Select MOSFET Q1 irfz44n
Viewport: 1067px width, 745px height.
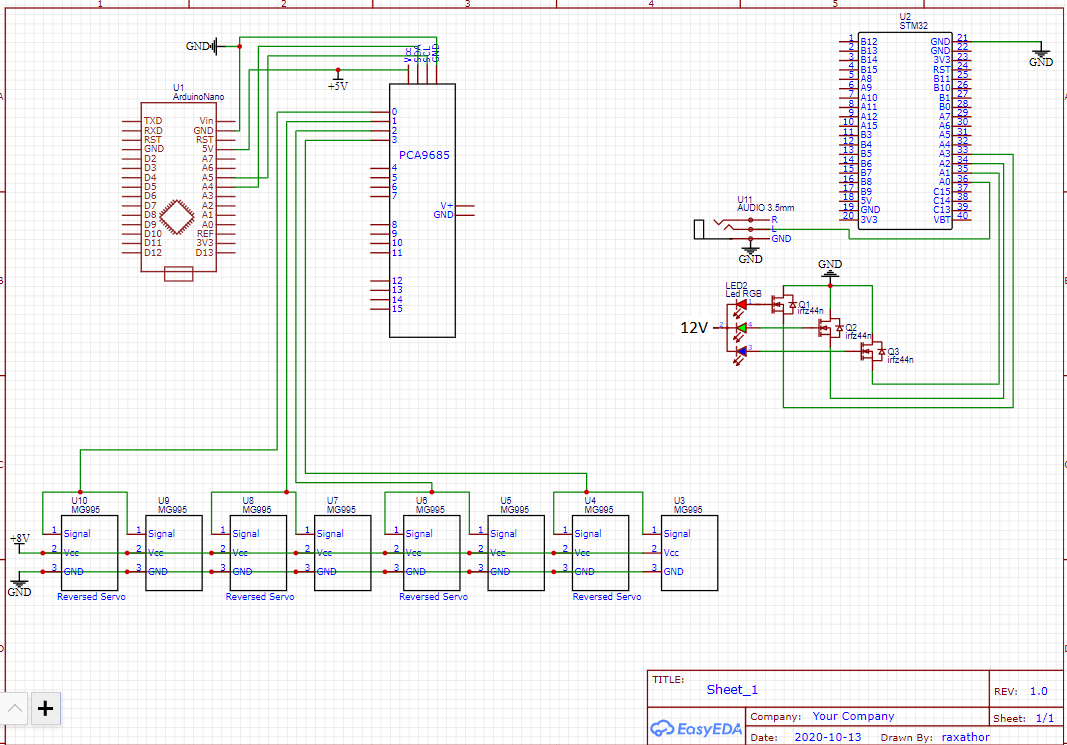pyautogui.click(x=783, y=304)
